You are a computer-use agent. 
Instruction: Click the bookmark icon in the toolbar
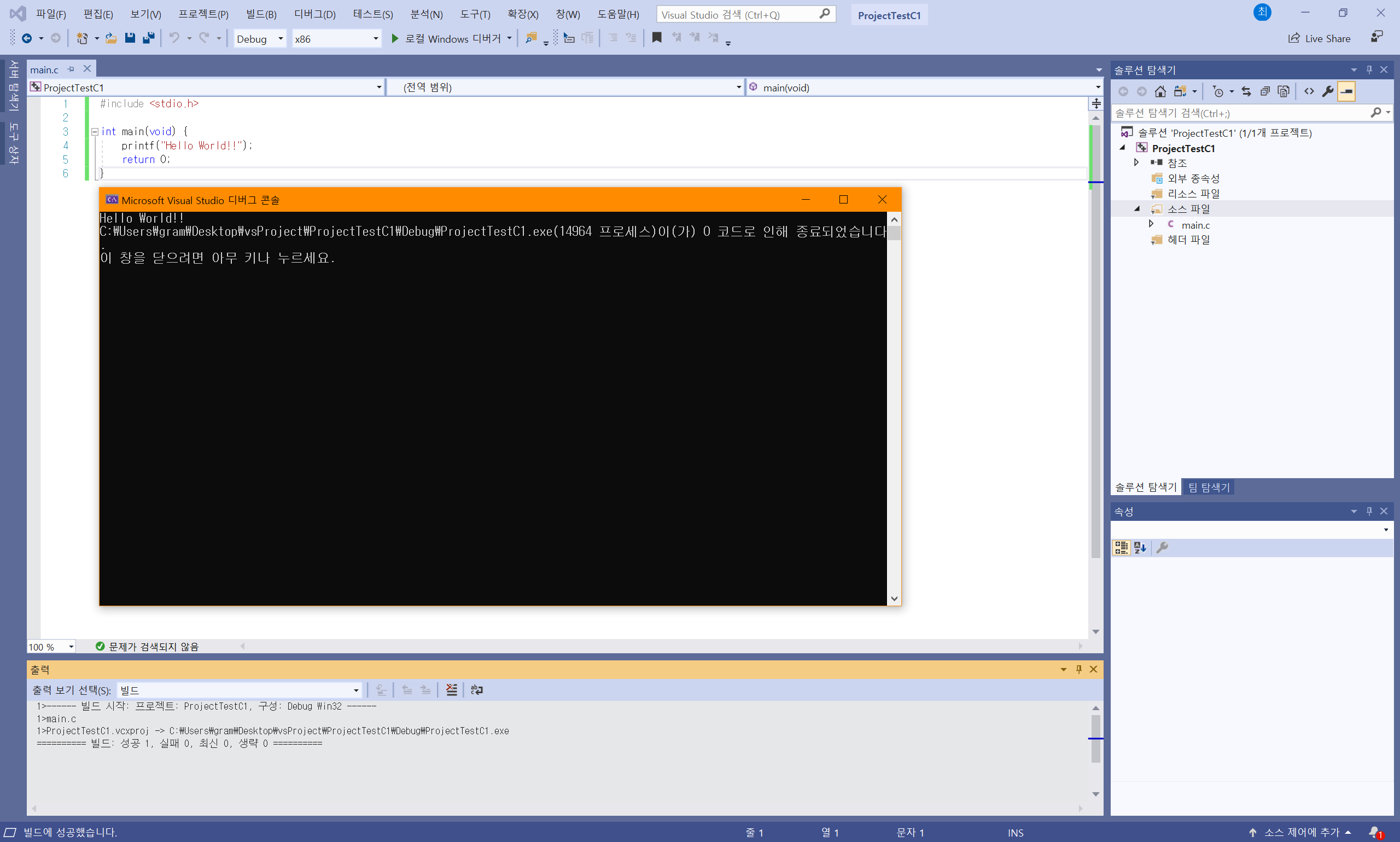click(657, 37)
